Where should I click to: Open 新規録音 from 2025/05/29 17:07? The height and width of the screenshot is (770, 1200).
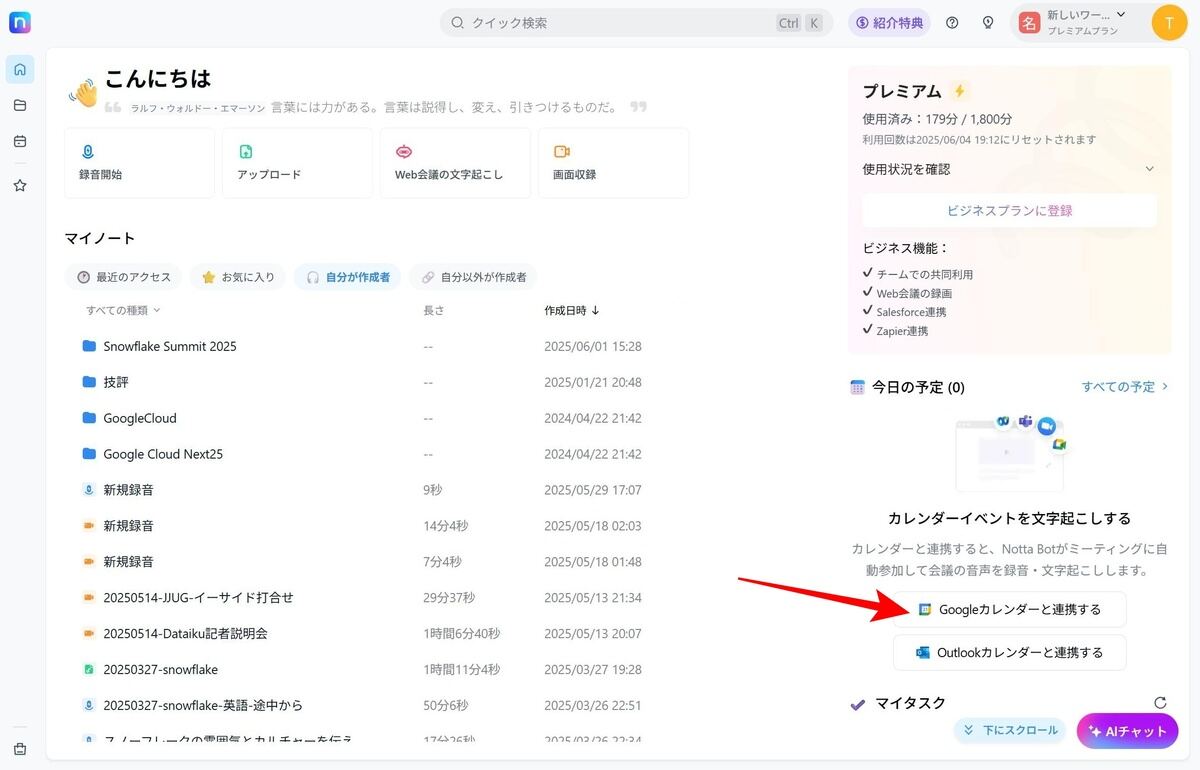[x=128, y=490]
